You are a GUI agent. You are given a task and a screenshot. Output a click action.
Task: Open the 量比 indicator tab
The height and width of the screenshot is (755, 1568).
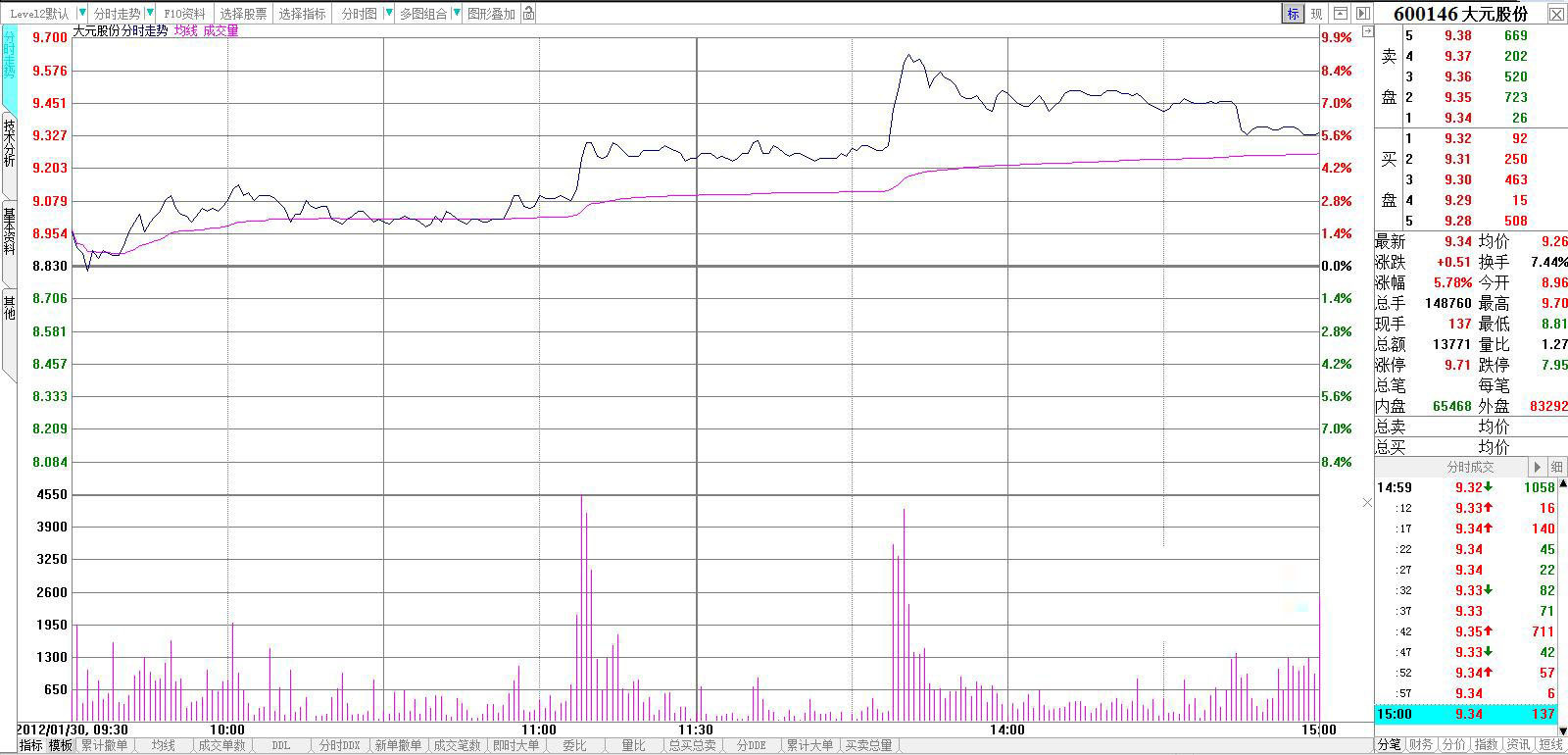(634, 745)
